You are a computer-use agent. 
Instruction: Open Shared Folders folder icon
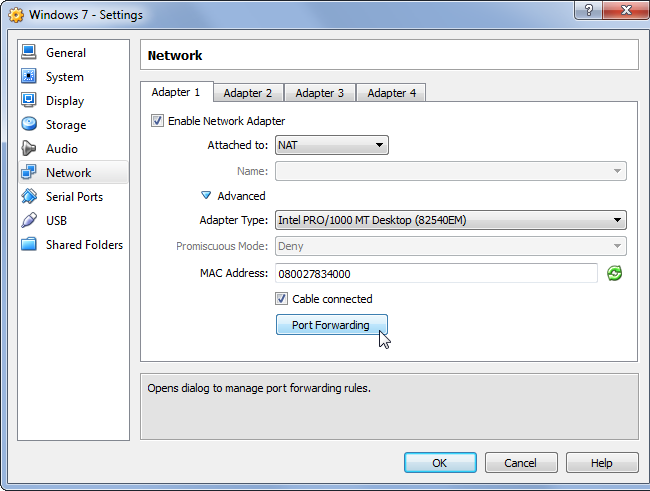click(29, 245)
